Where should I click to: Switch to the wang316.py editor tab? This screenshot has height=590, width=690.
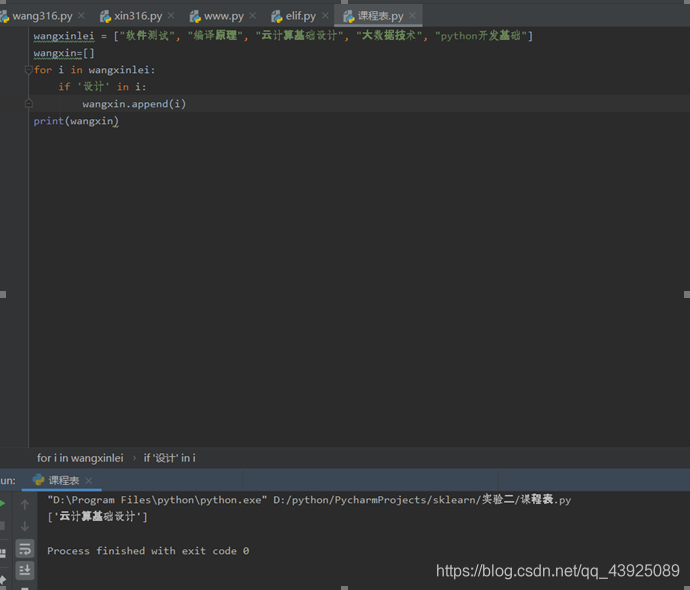click(42, 16)
